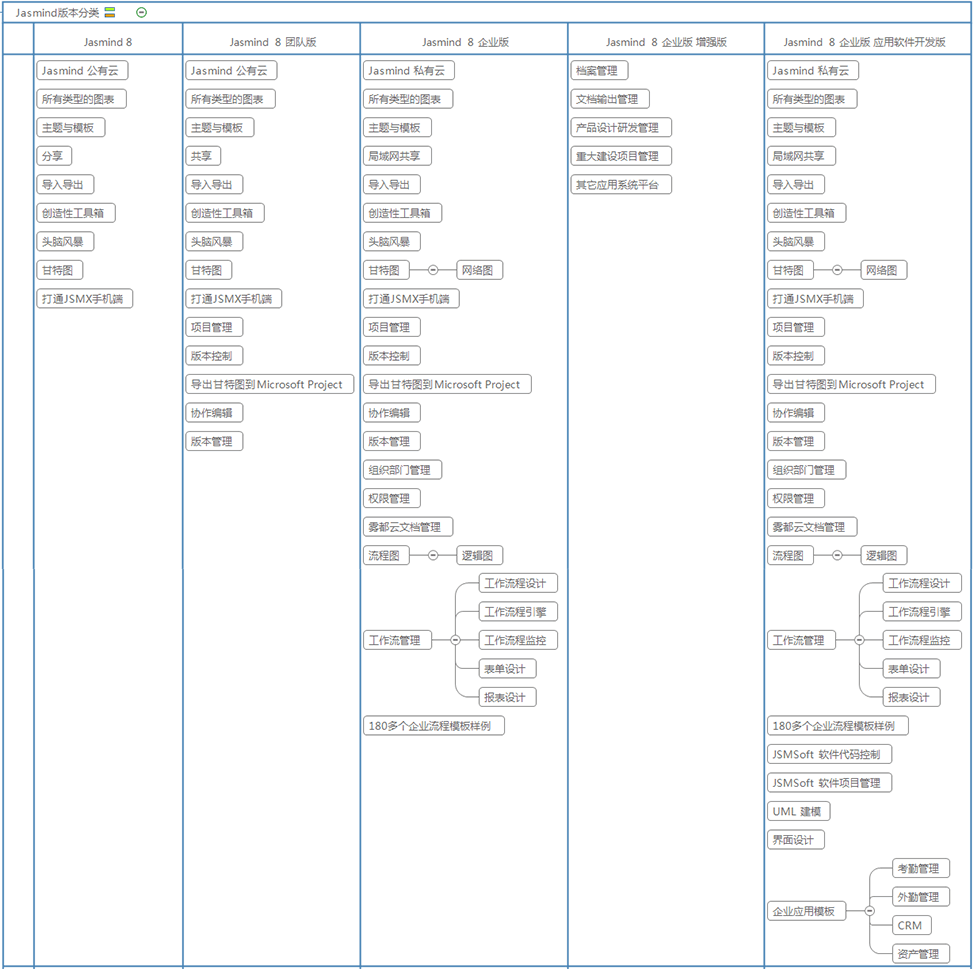Collapse 工作流管理 branch in Jasmind 8 企业版 column
Viewport: 974px width, 969px height.
[x=455, y=641]
